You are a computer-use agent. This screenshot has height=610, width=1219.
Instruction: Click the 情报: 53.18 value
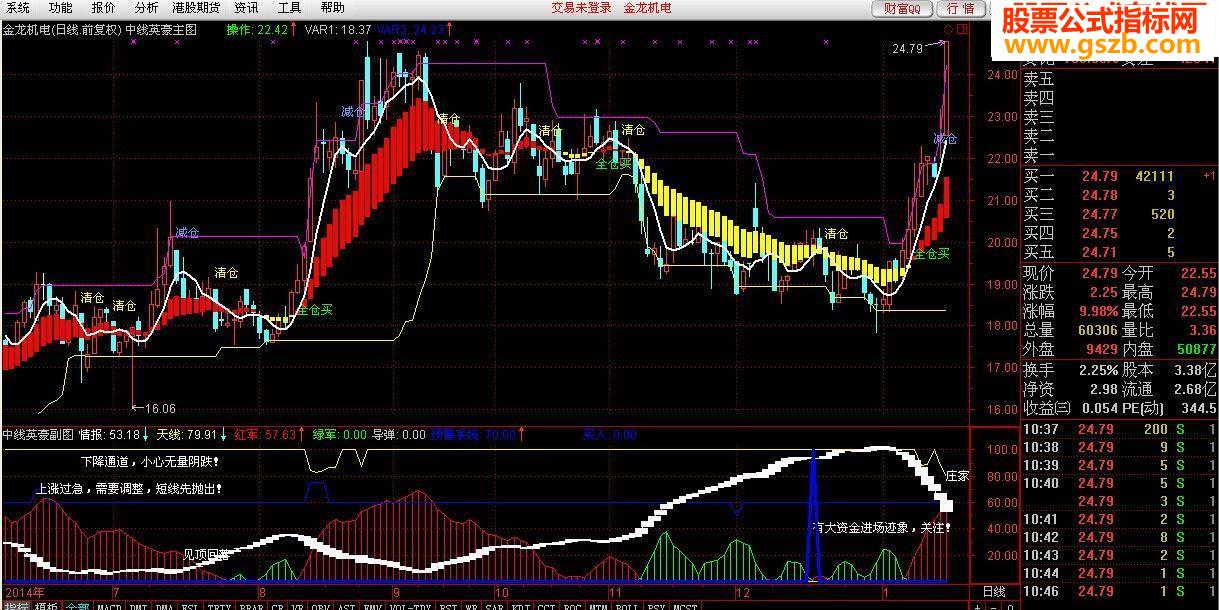110,435
